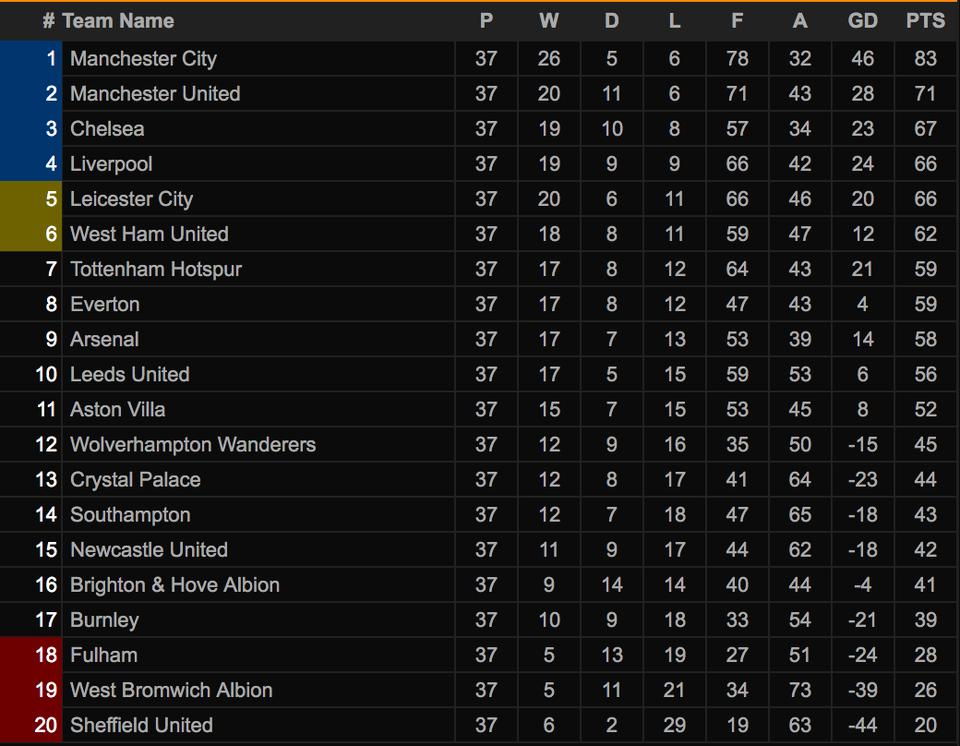Open Leicester City team entry
Image resolution: width=960 pixels, height=746 pixels.
tap(132, 199)
